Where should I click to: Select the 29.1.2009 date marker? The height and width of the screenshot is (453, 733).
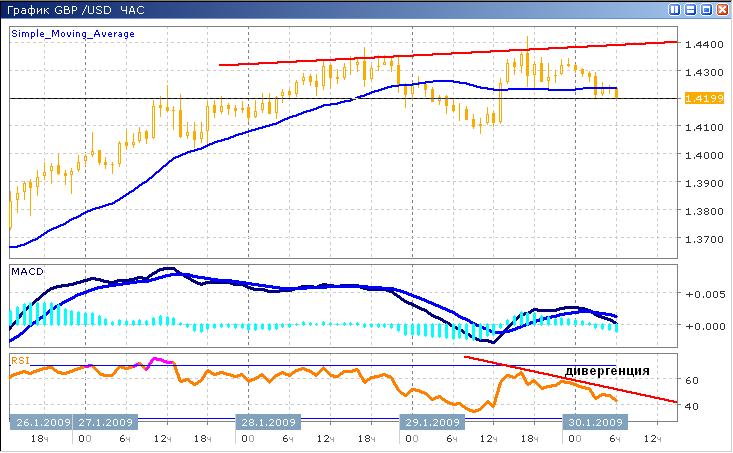[430, 421]
